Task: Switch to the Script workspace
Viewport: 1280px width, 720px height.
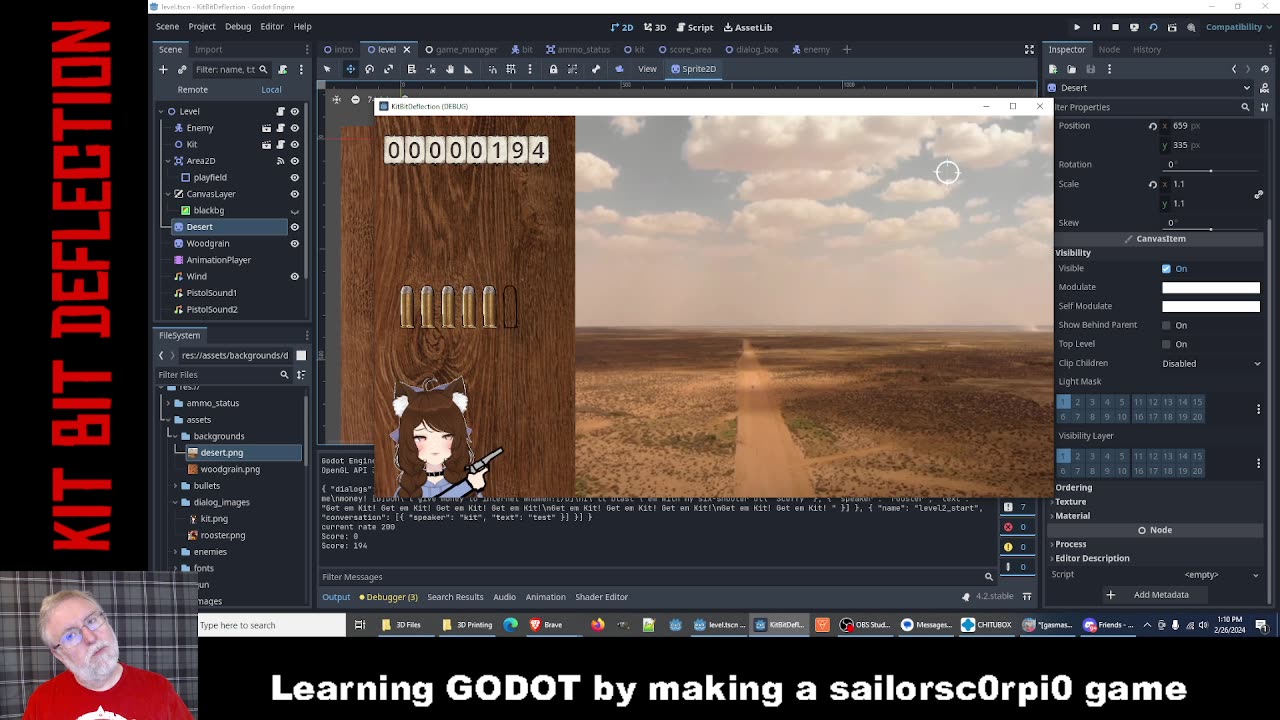Action: [695, 27]
